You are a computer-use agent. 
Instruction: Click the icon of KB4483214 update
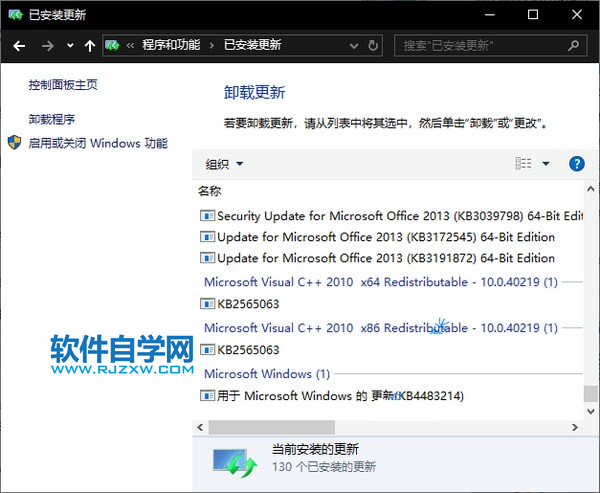click(207, 395)
